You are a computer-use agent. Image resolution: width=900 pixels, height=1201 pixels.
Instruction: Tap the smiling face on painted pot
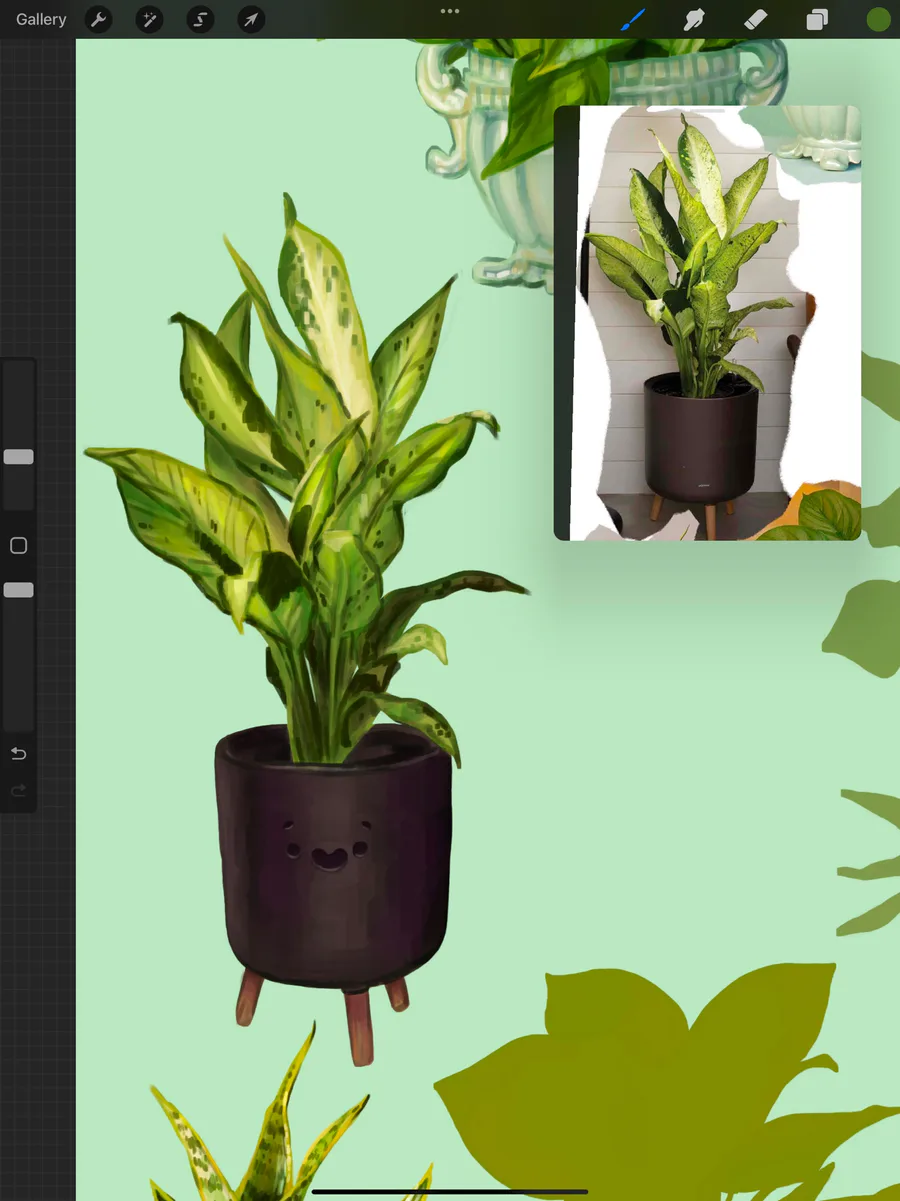click(x=328, y=845)
